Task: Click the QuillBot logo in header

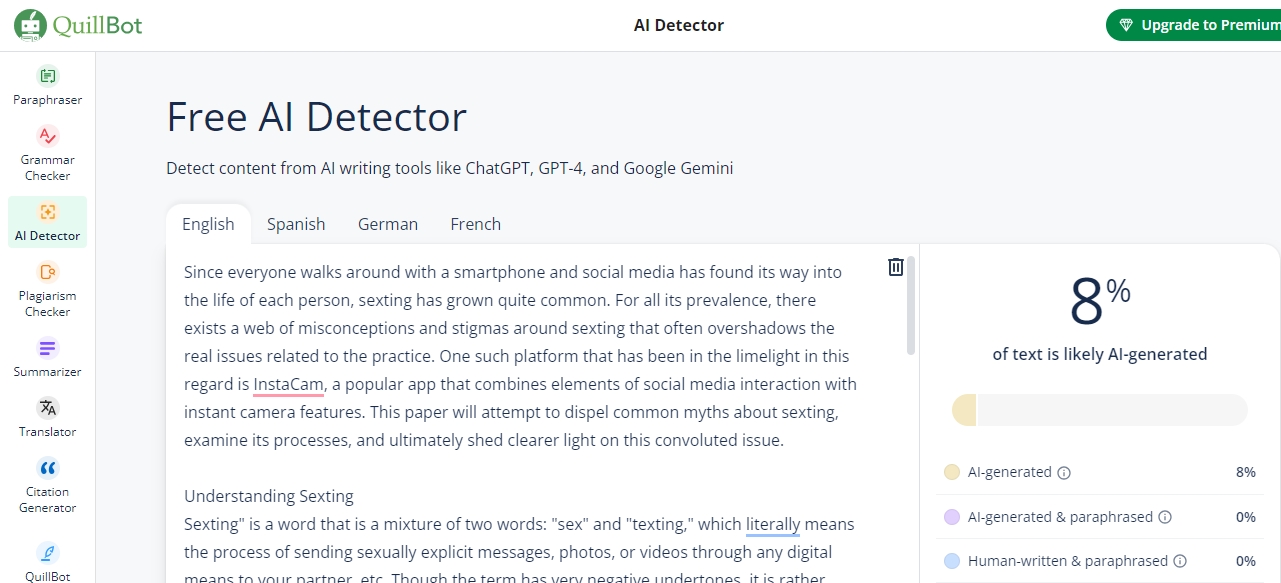Action: click(78, 25)
